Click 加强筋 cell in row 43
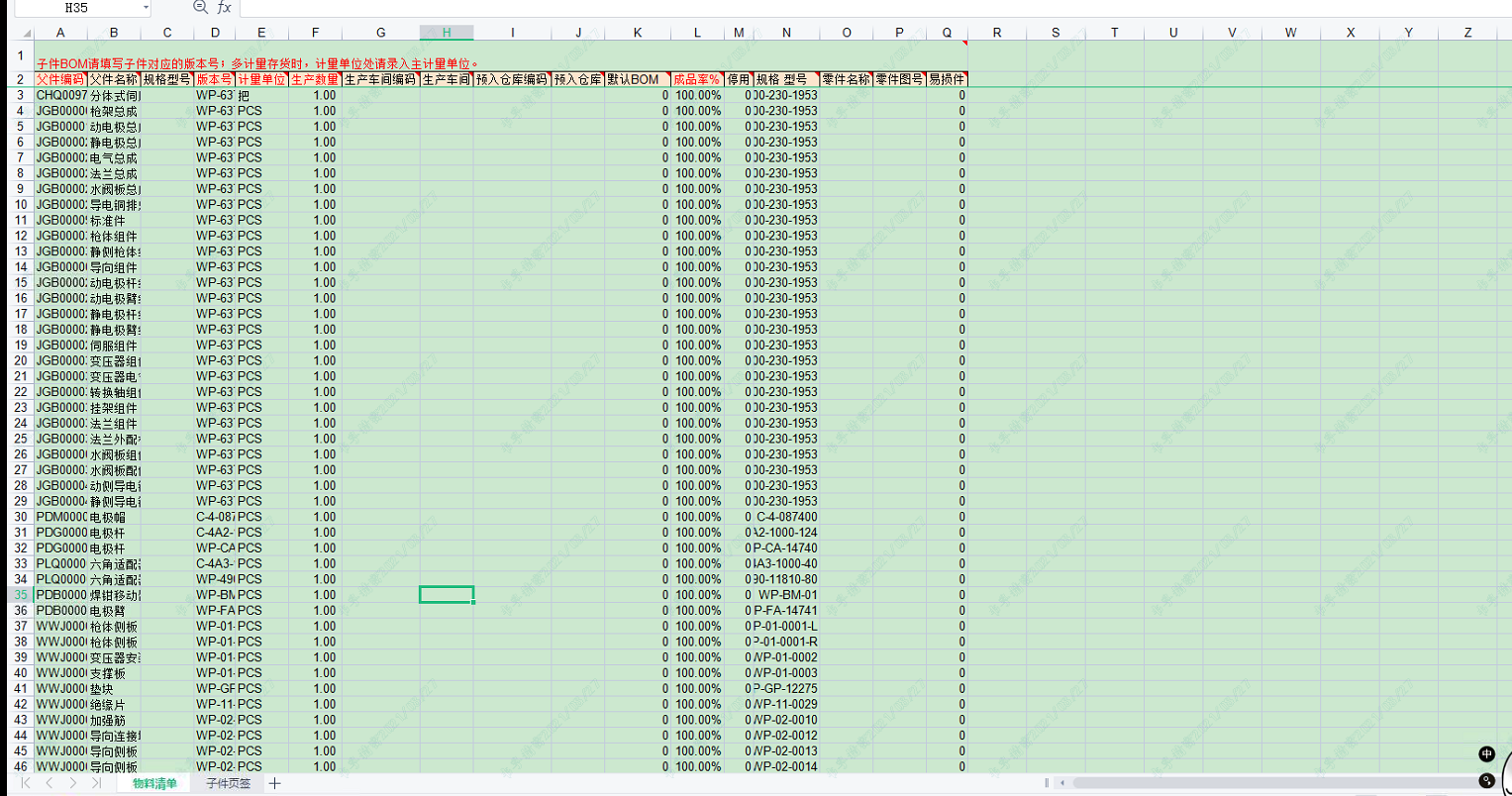The width and height of the screenshot is (1512, 796). pyautogui.click(x=114, y=720)
